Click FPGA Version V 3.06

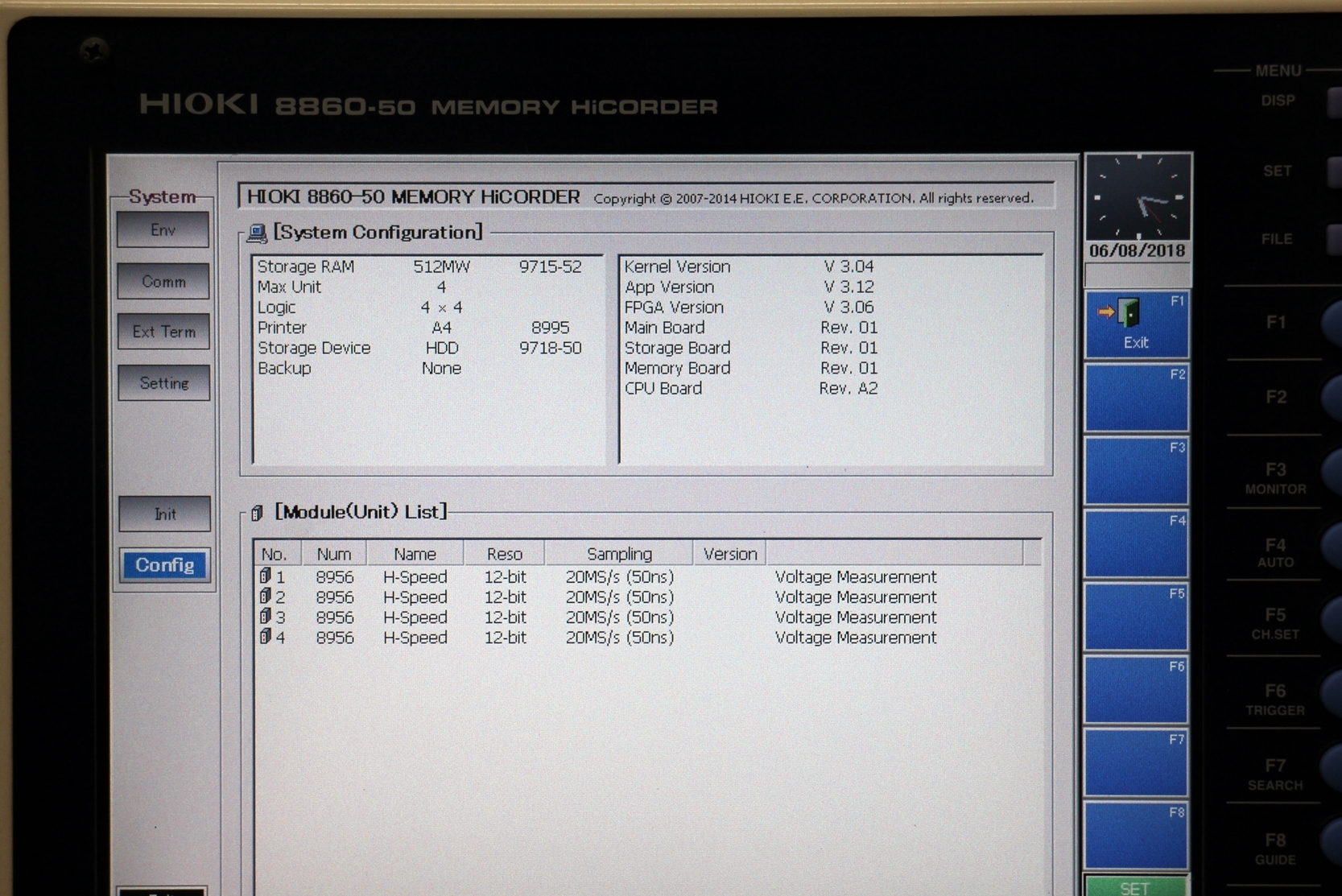point(749,307)
